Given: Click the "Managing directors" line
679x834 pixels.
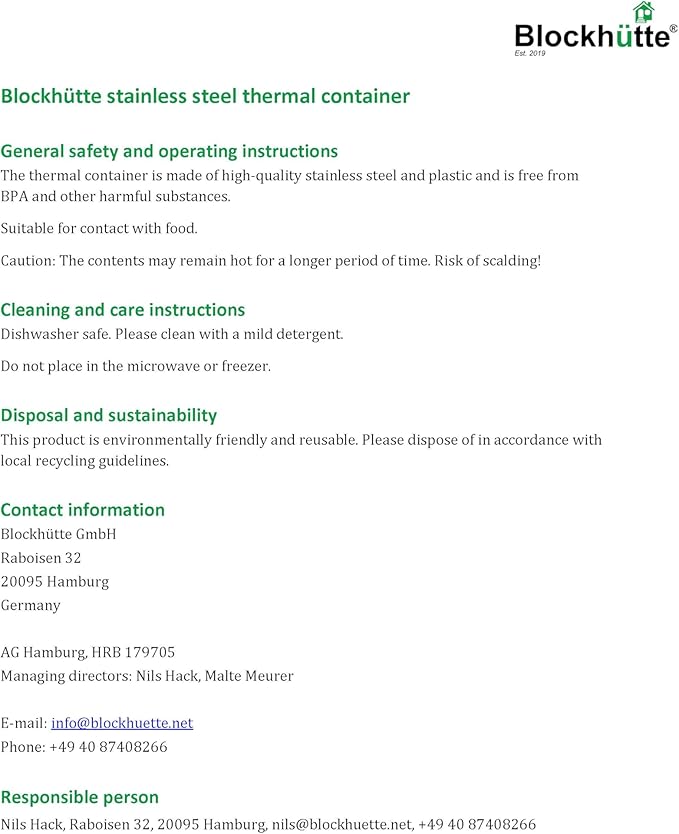Looking at the screenshot, I should [147, 676].
